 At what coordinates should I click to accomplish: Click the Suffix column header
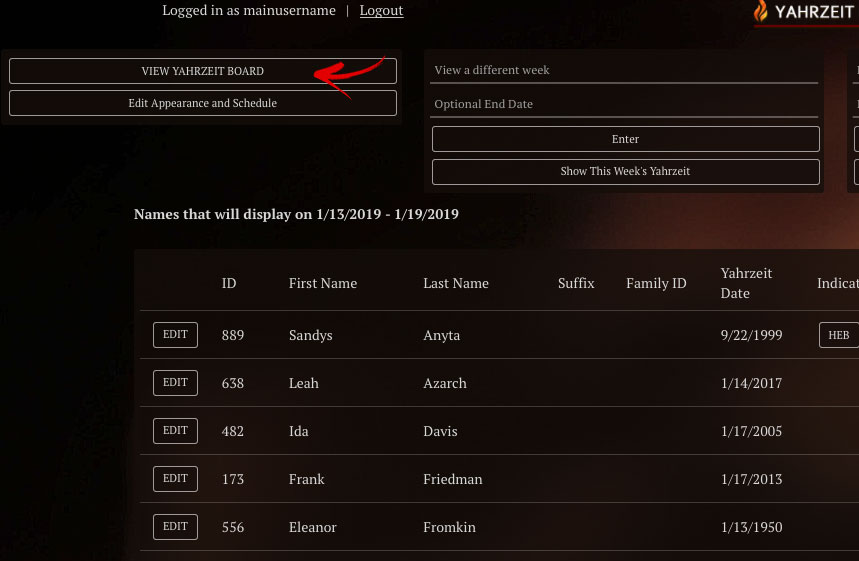576,283
